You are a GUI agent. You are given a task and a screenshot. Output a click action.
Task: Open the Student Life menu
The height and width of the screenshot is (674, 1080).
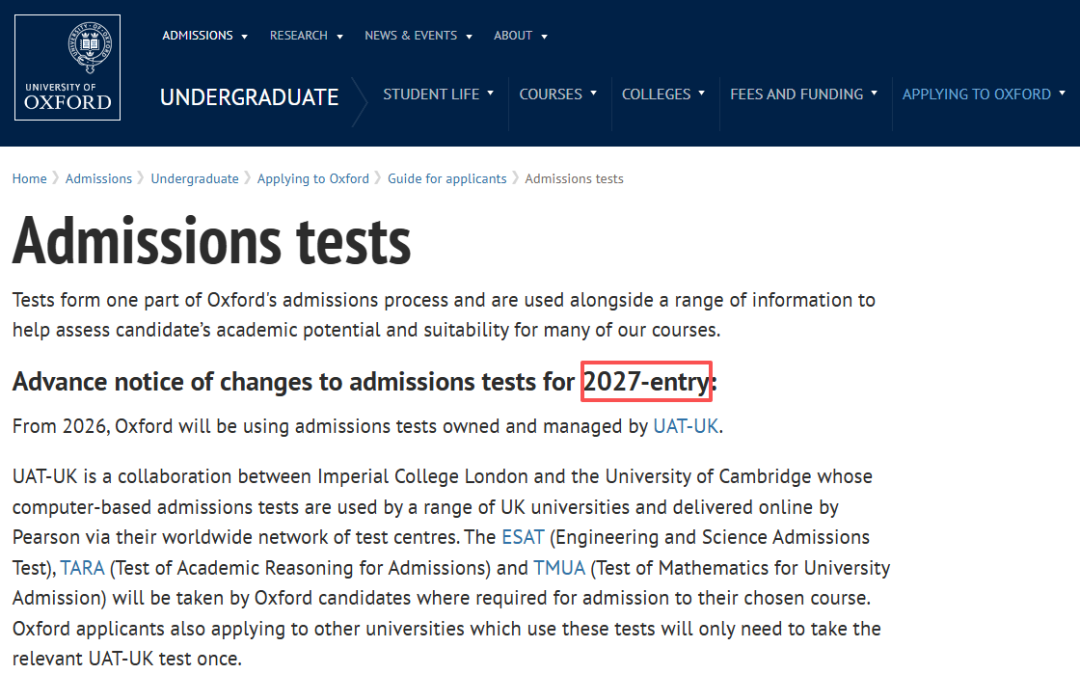(438, 94)
